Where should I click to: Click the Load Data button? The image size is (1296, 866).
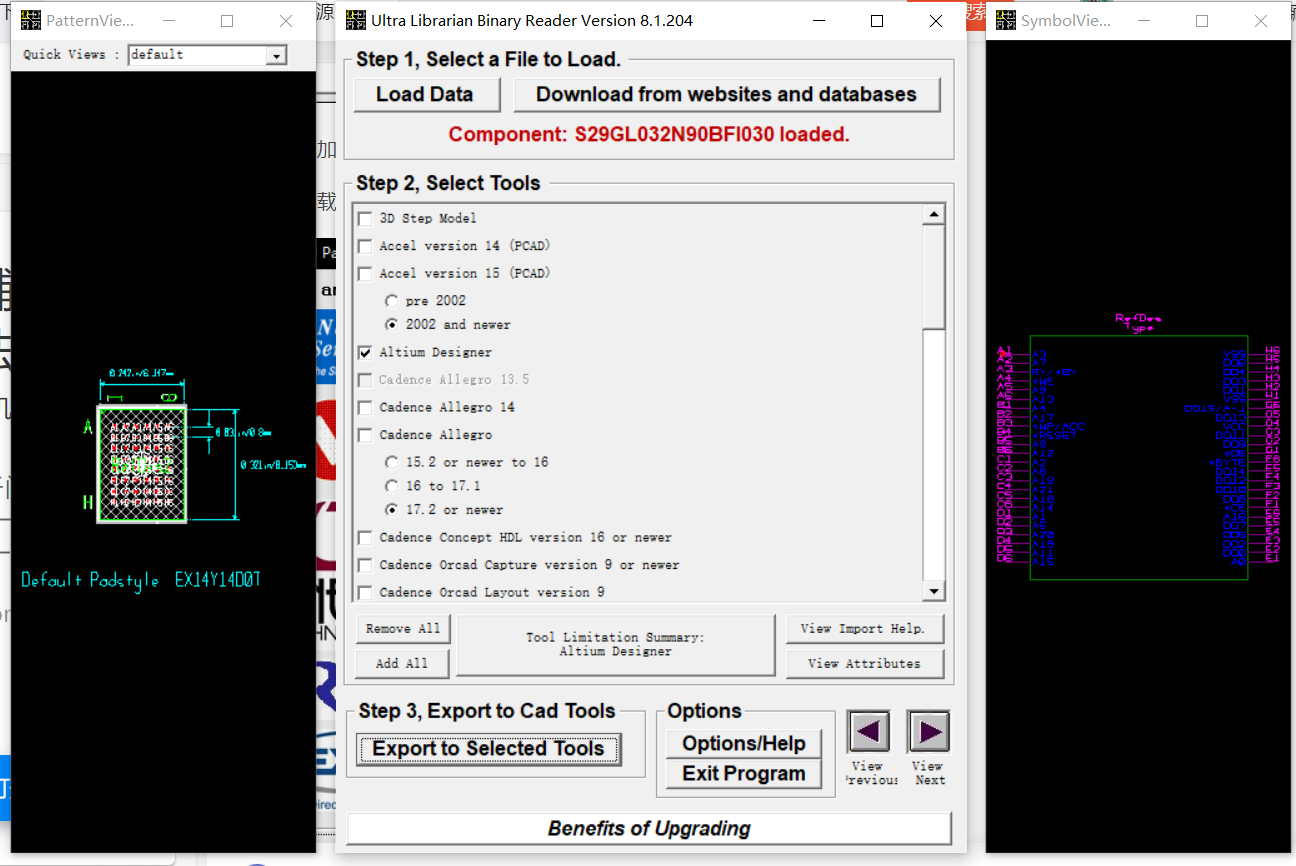[425, 94]
